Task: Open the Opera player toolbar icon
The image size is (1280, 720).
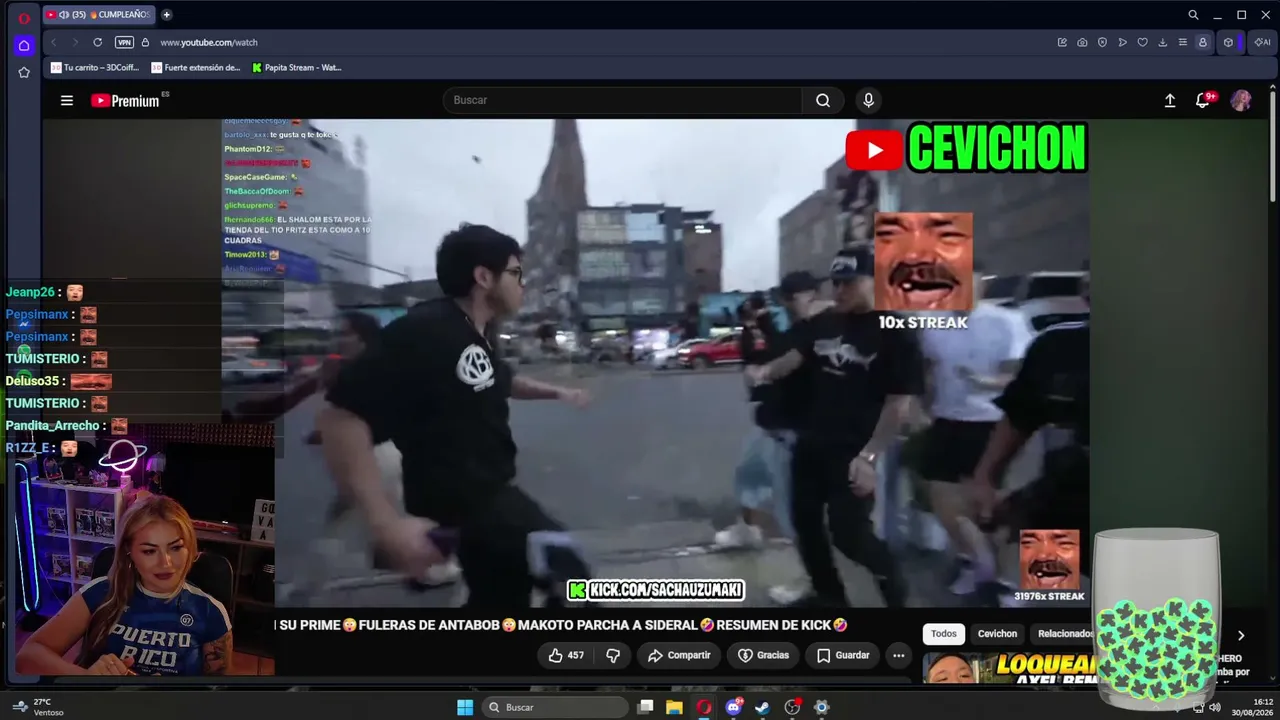Action: 1122,42
